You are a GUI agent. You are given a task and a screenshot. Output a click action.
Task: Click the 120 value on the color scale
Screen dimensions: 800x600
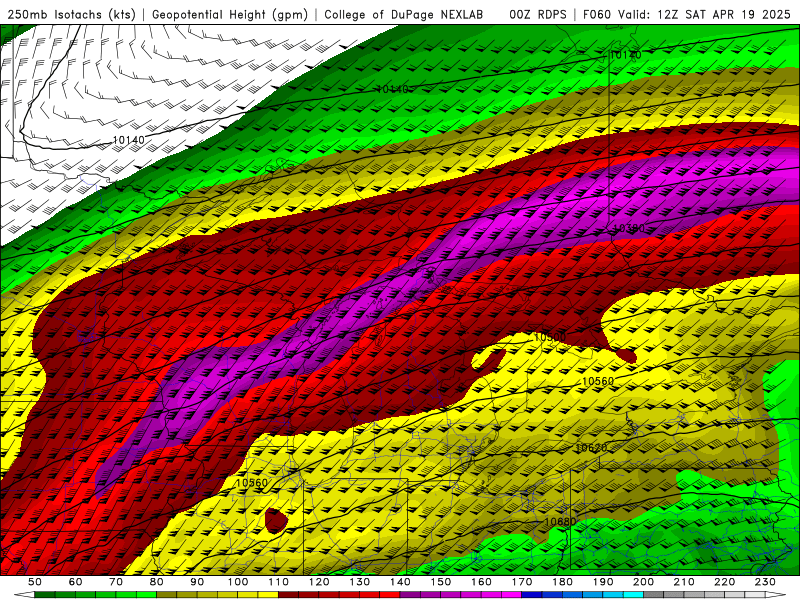[x=319, y=582]
